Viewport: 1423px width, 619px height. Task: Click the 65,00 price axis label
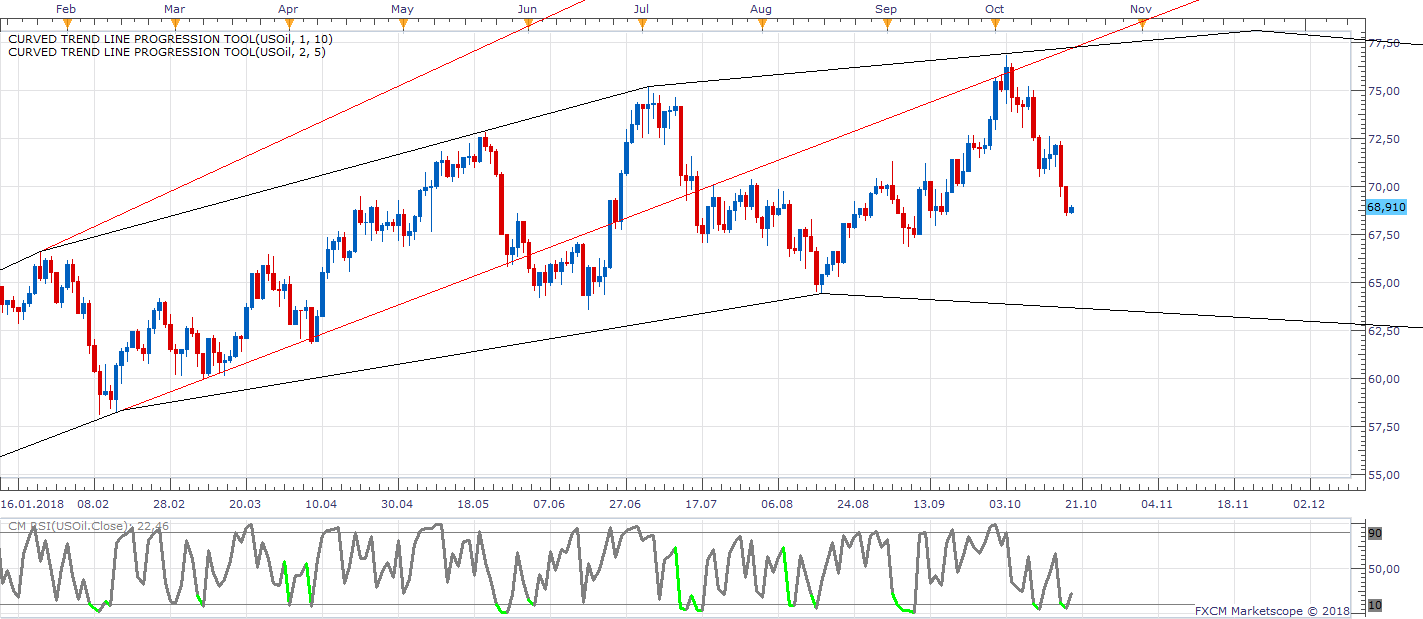(1383, 283)
